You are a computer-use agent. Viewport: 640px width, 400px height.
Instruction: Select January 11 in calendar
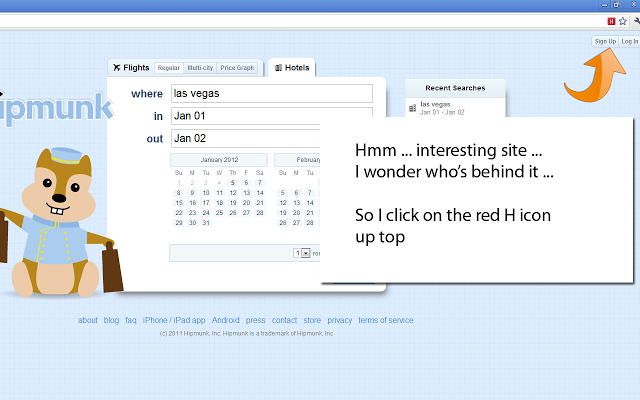point(219,193)
